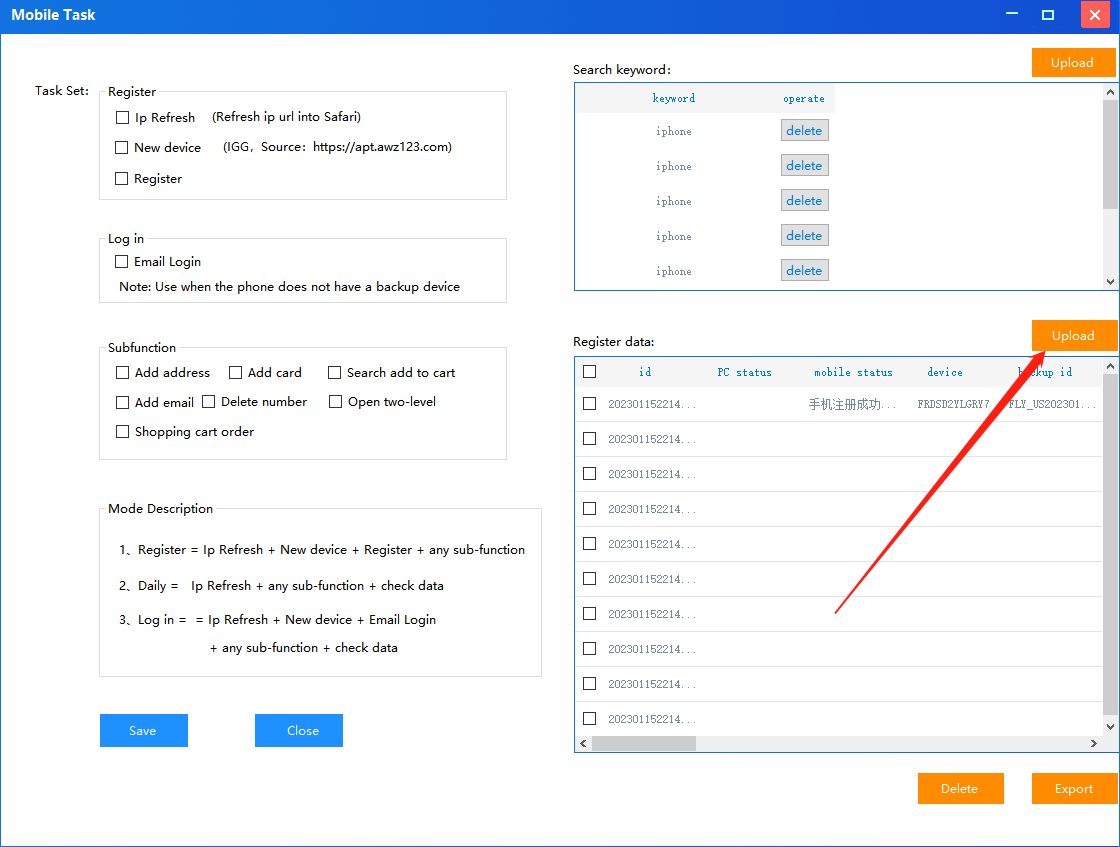
Task: Click the keyword list scroll down arrow
Action: [x=1110, y=281]
